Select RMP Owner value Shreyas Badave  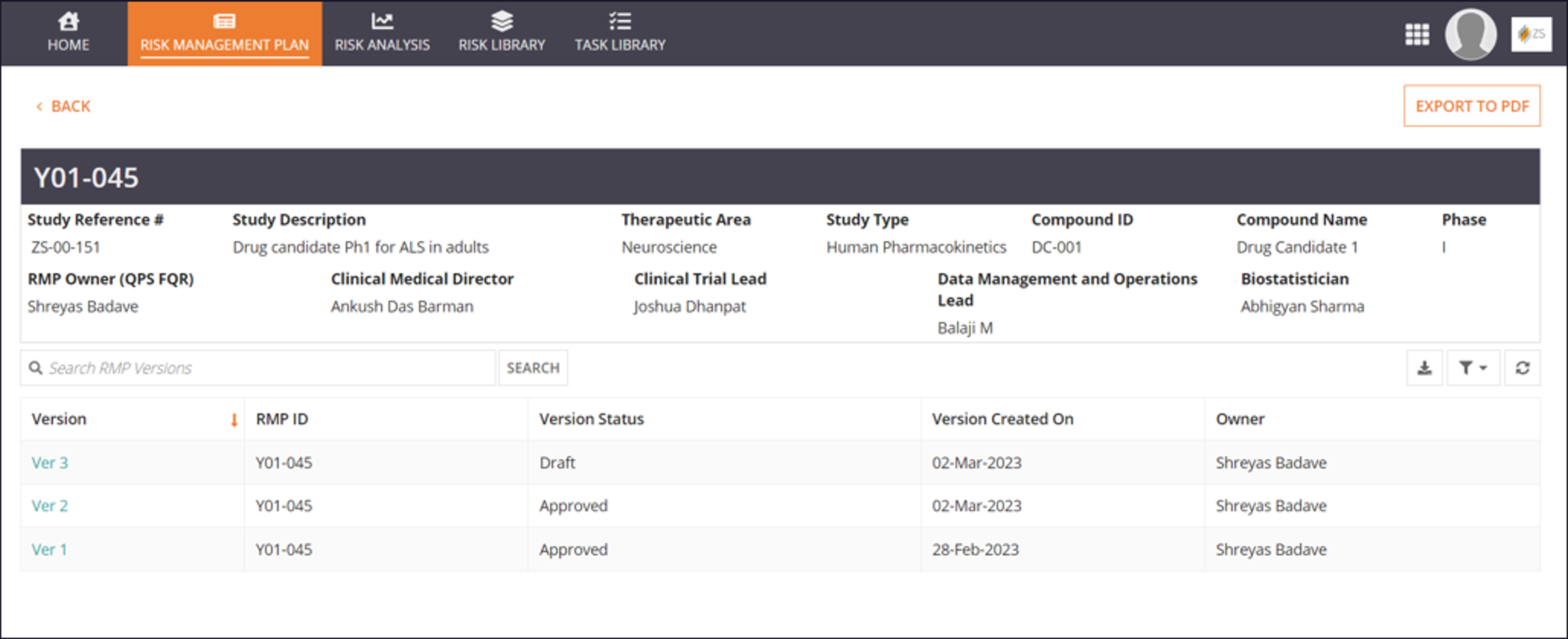pos(83,306)
